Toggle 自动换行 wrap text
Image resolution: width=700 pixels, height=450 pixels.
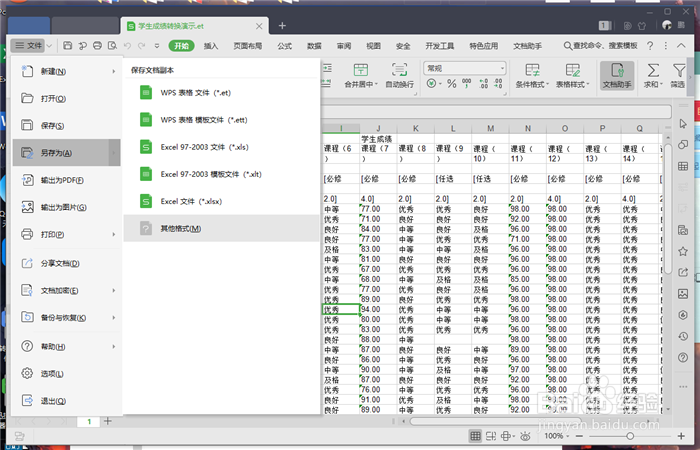click(x=400, y=75)
